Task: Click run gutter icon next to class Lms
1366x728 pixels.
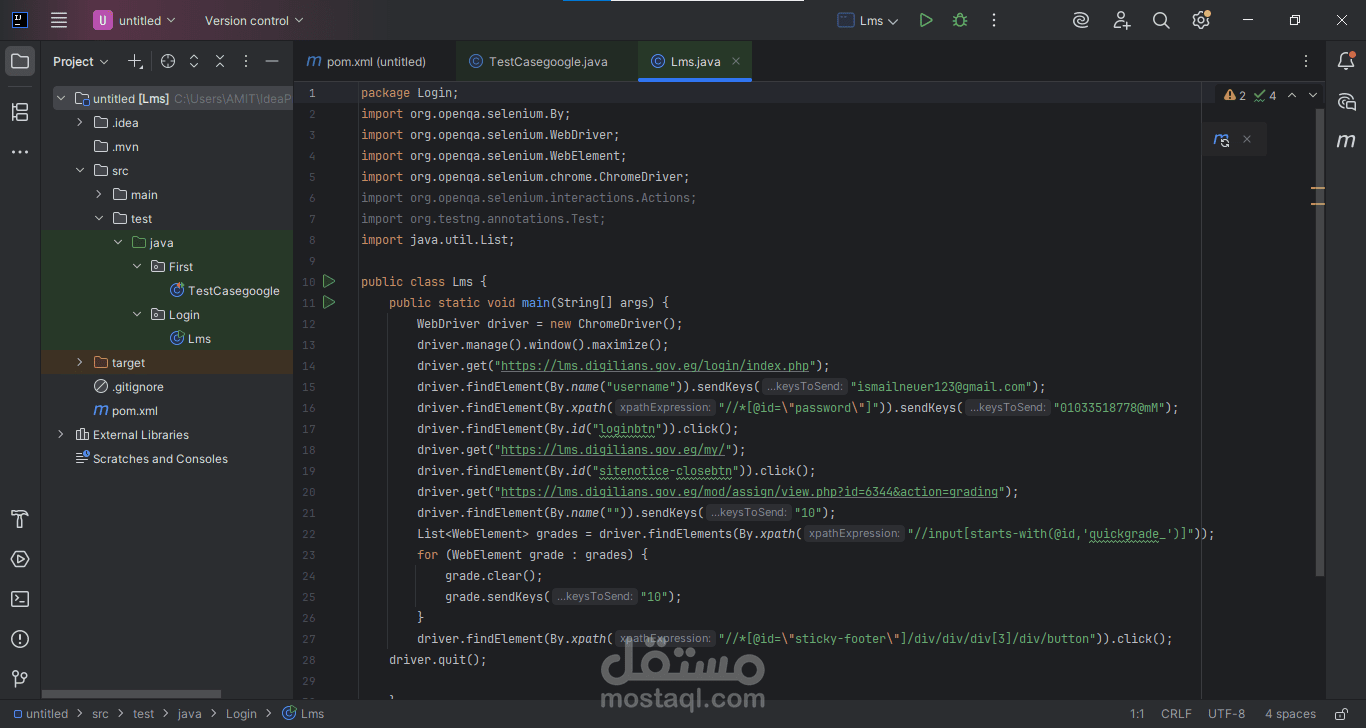Action: pos(329,282)
